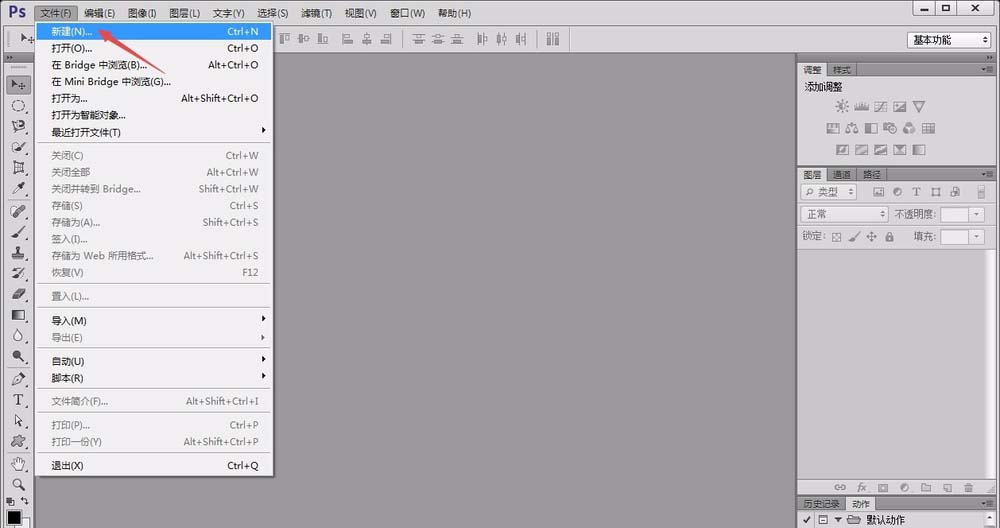Select the Gradient tool
This screenshot has width=1000, height=528.
point(18,315)
